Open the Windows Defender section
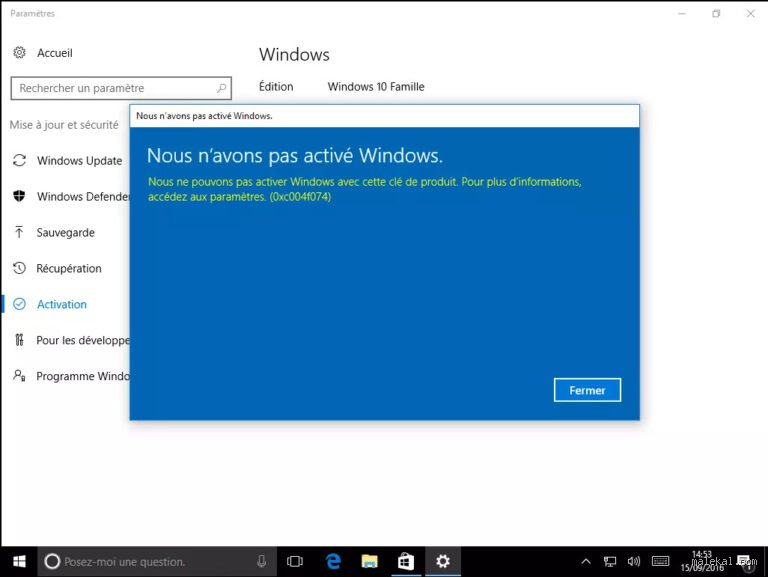Image resolution: width=768 pixels, height=577 pixels. click(x=83, y=196)
